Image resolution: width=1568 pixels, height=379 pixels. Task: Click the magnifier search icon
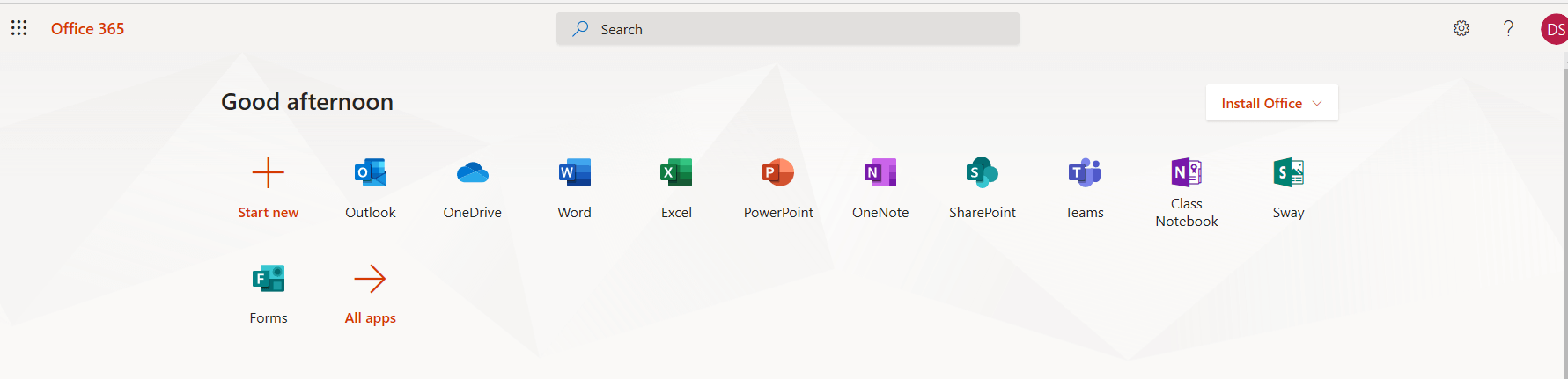click(x=579, y=29)
